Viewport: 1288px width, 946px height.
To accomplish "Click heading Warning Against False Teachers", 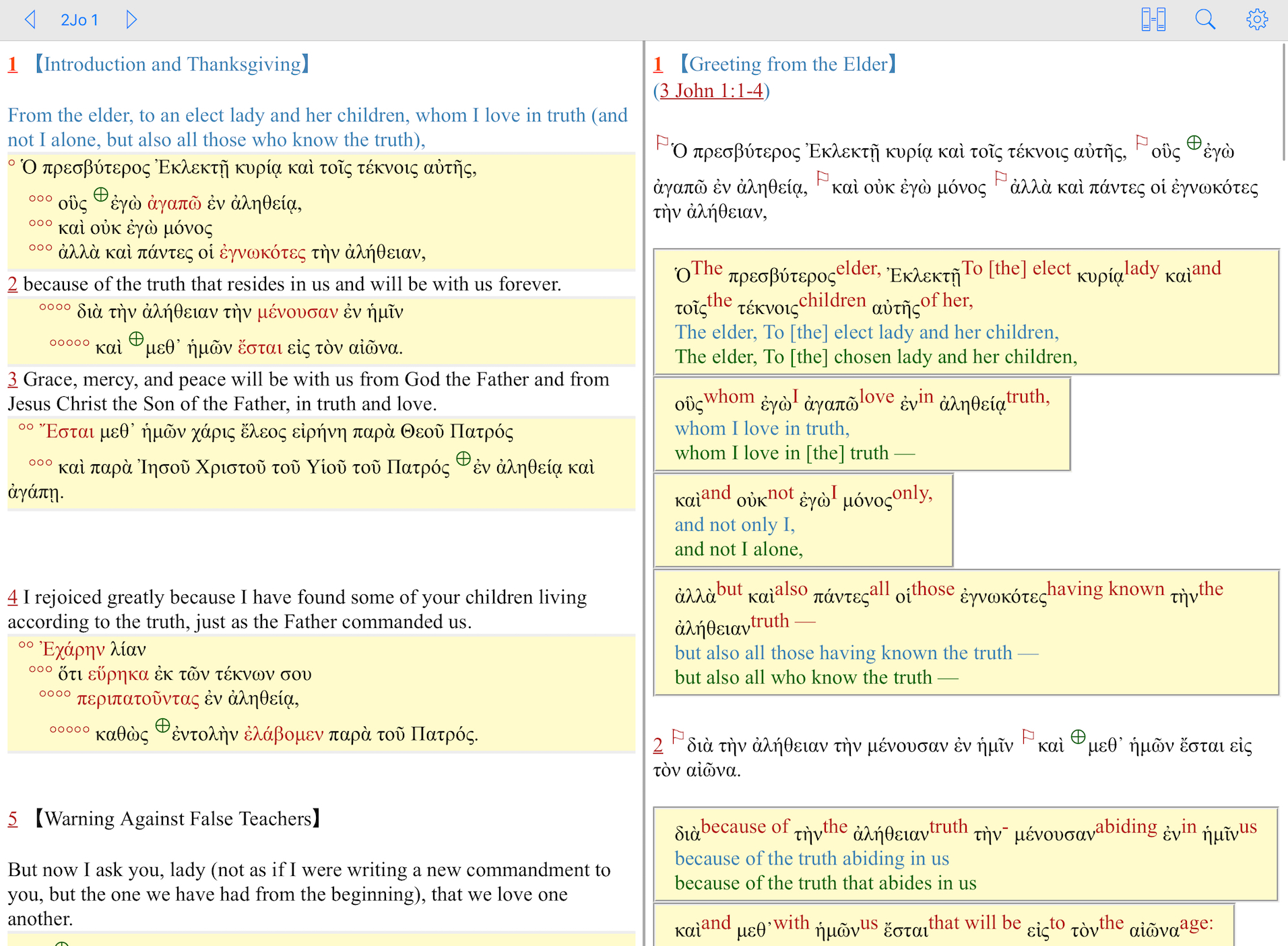I will tap(178, 819).
